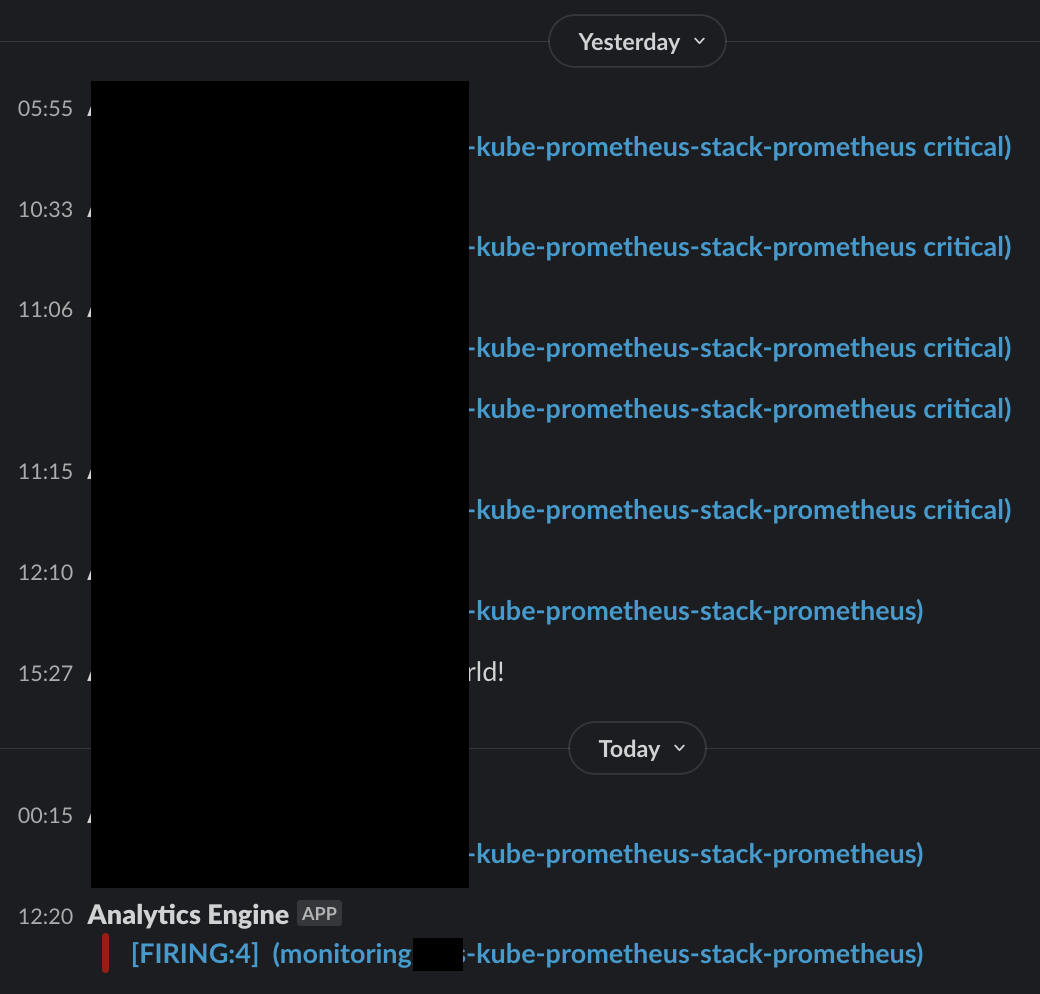Click the 00:15 timestamp under Today
The width and height of the screenshot is (1040, 994).
point(44,815)
